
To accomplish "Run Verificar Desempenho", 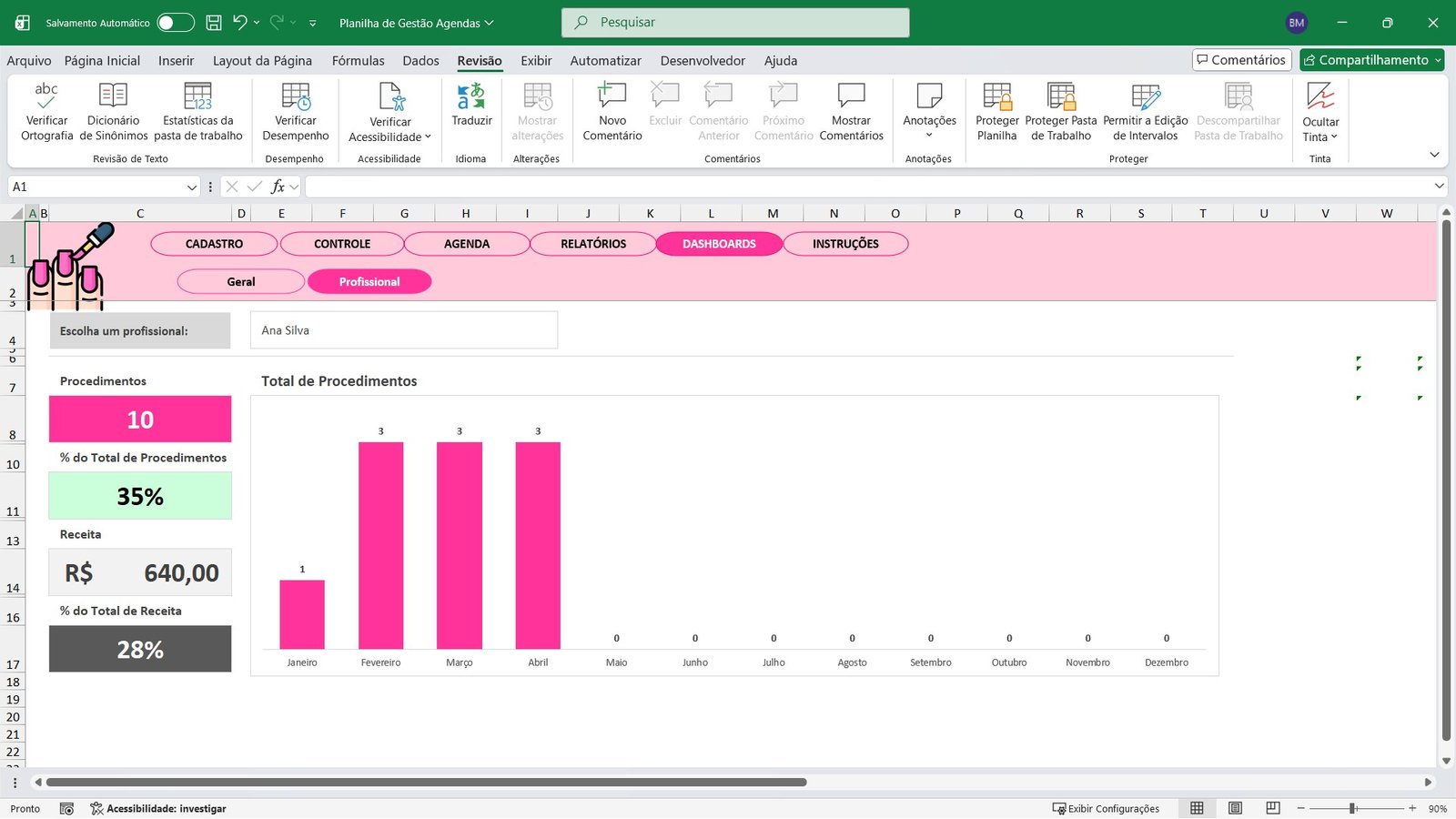I will coord(295,113).
